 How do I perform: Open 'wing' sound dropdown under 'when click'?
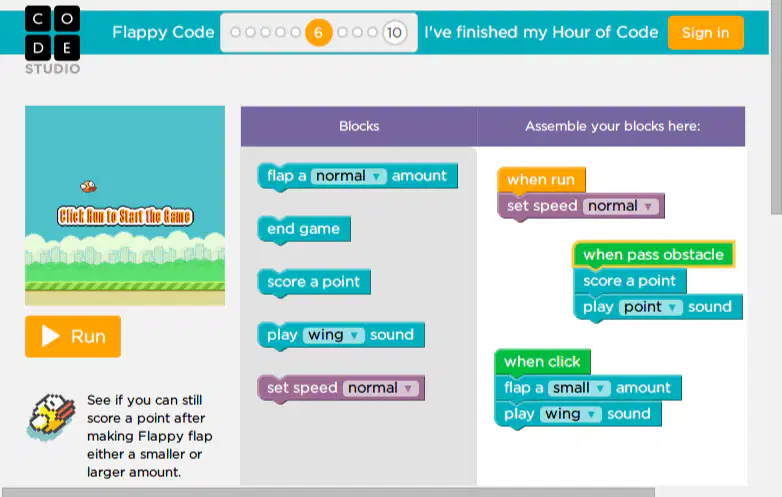click(571, 414)
